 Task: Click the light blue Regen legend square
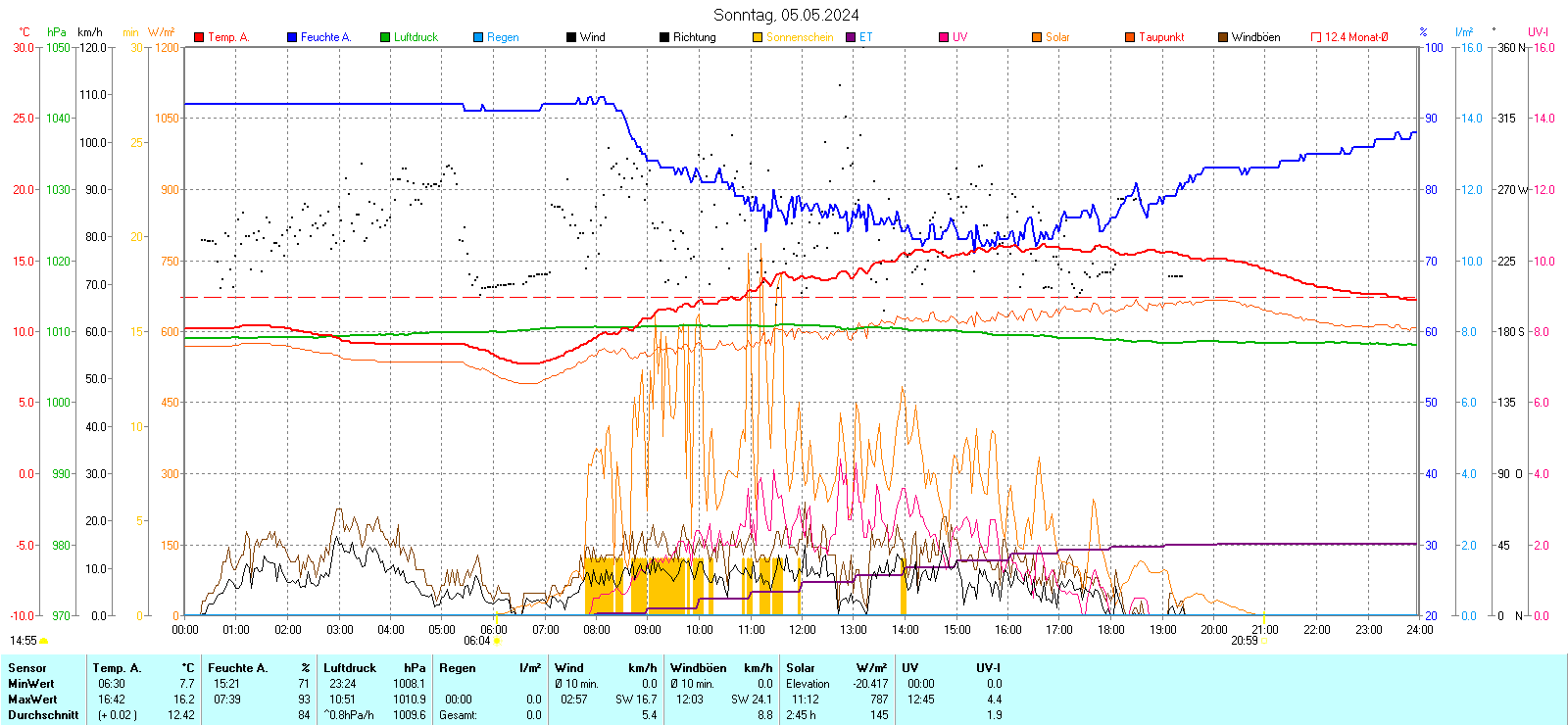pyautogui.click(x=478, y=37)
